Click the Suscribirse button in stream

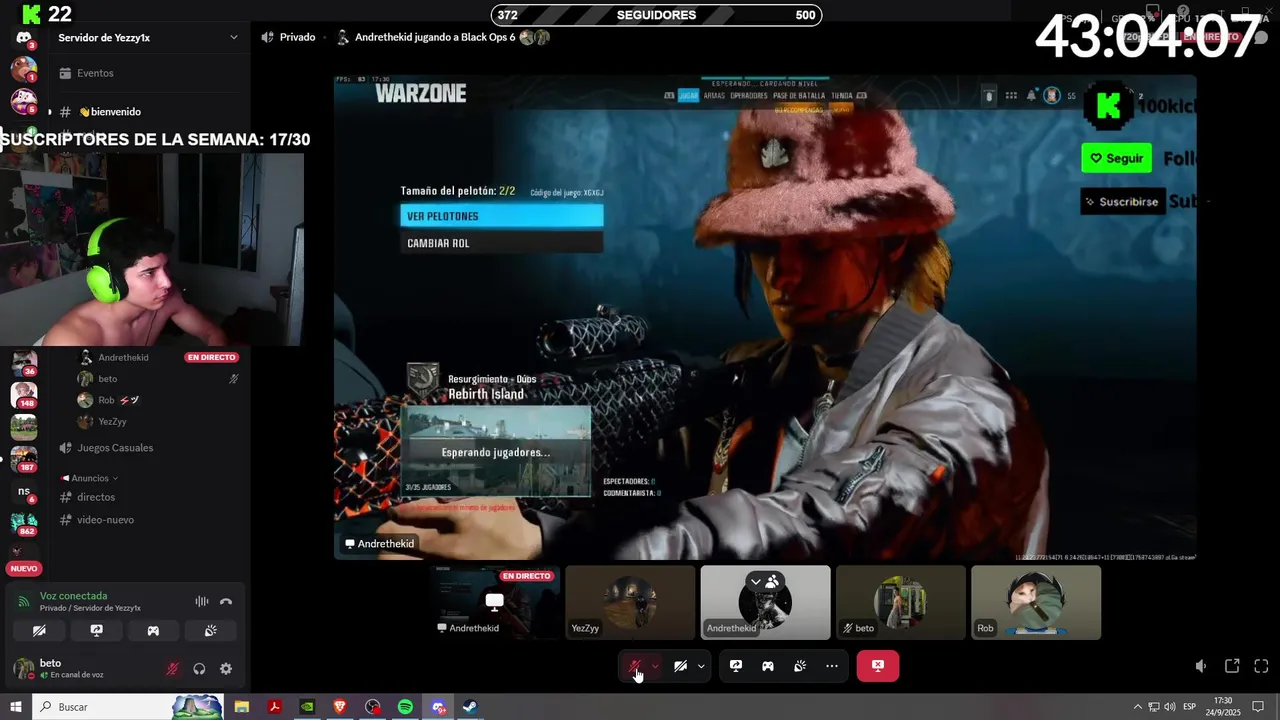pos(1123,201)
